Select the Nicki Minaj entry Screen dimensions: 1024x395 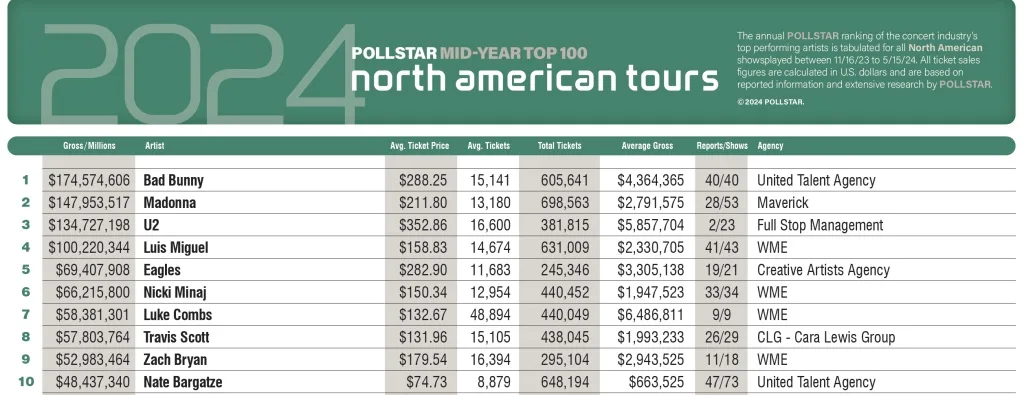click(x=175, y=292)
